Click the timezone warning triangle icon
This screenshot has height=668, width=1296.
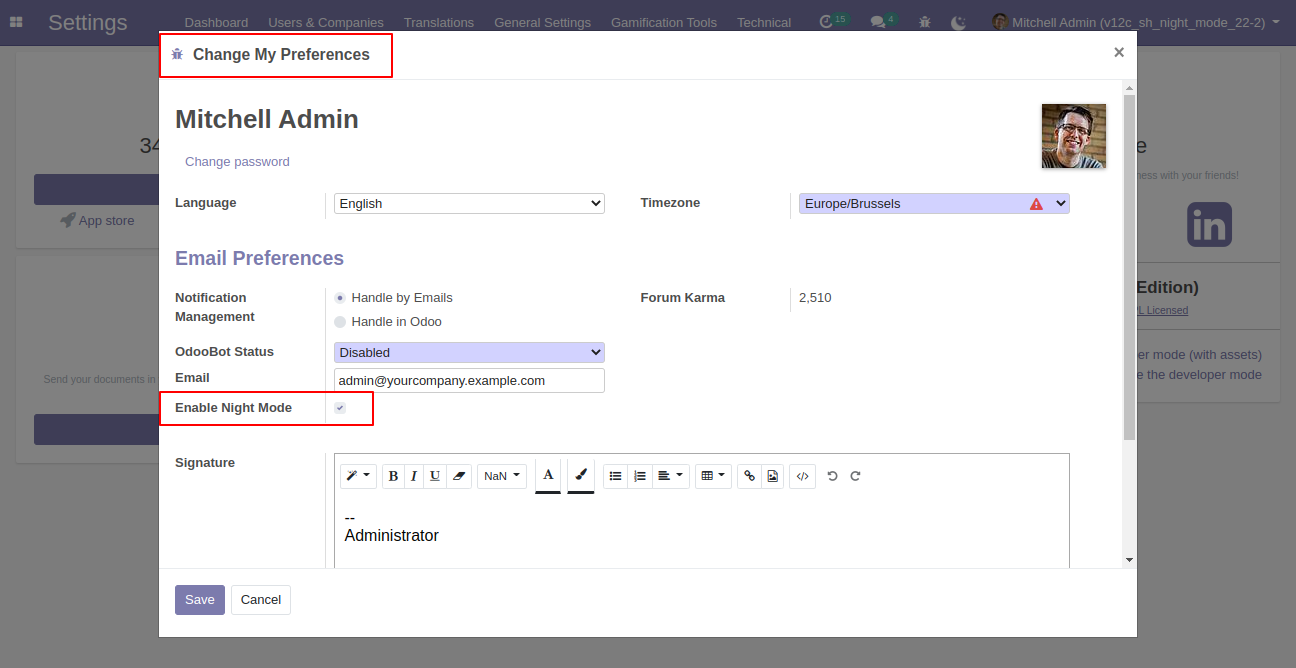1036,204
